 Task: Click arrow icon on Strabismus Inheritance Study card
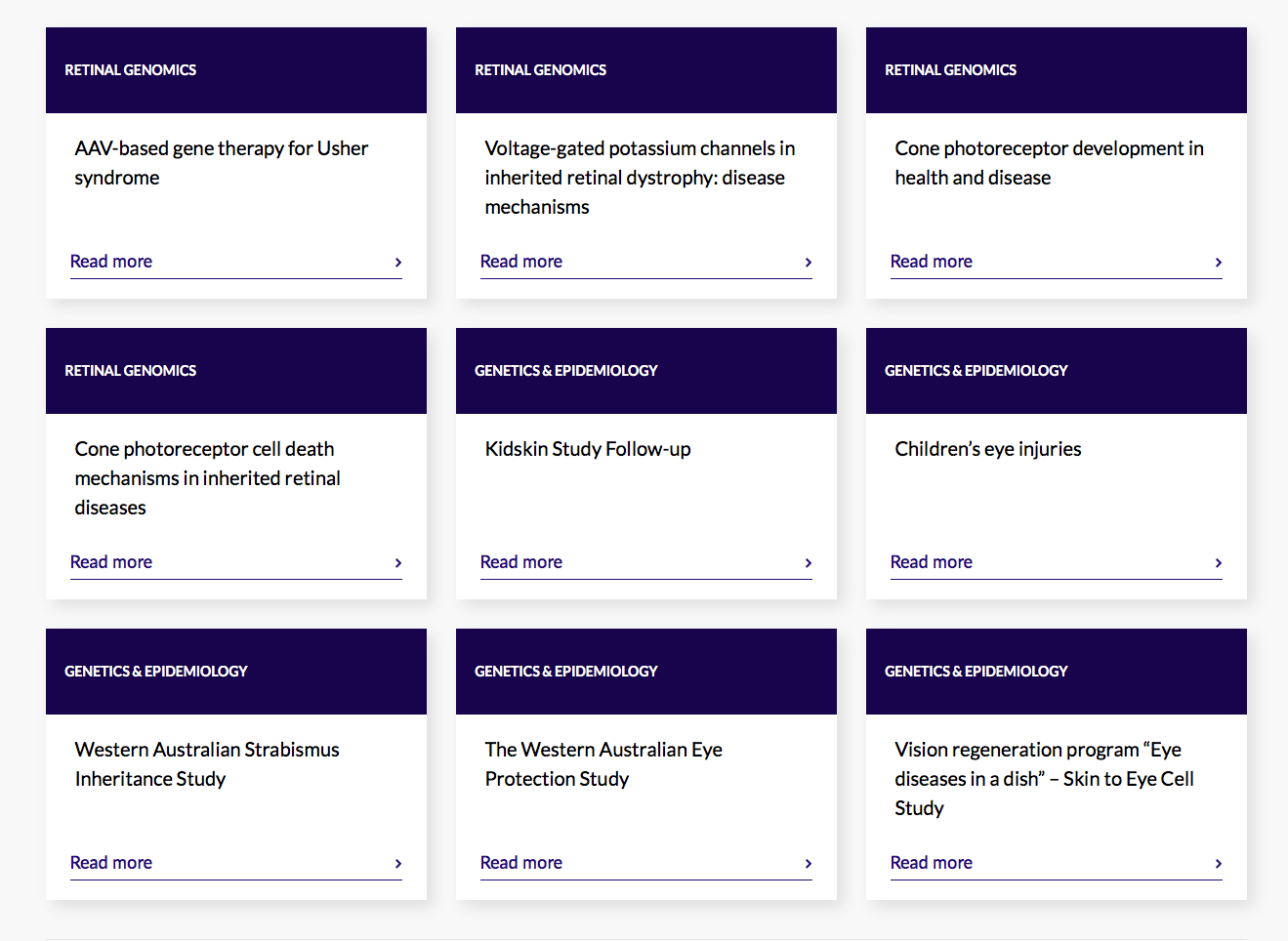(398, 864)
